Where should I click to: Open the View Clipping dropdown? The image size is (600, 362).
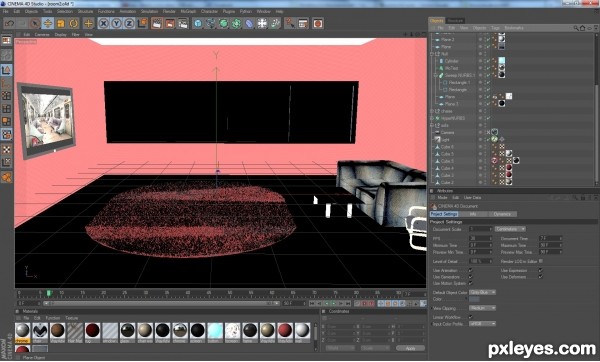point(483,308)
